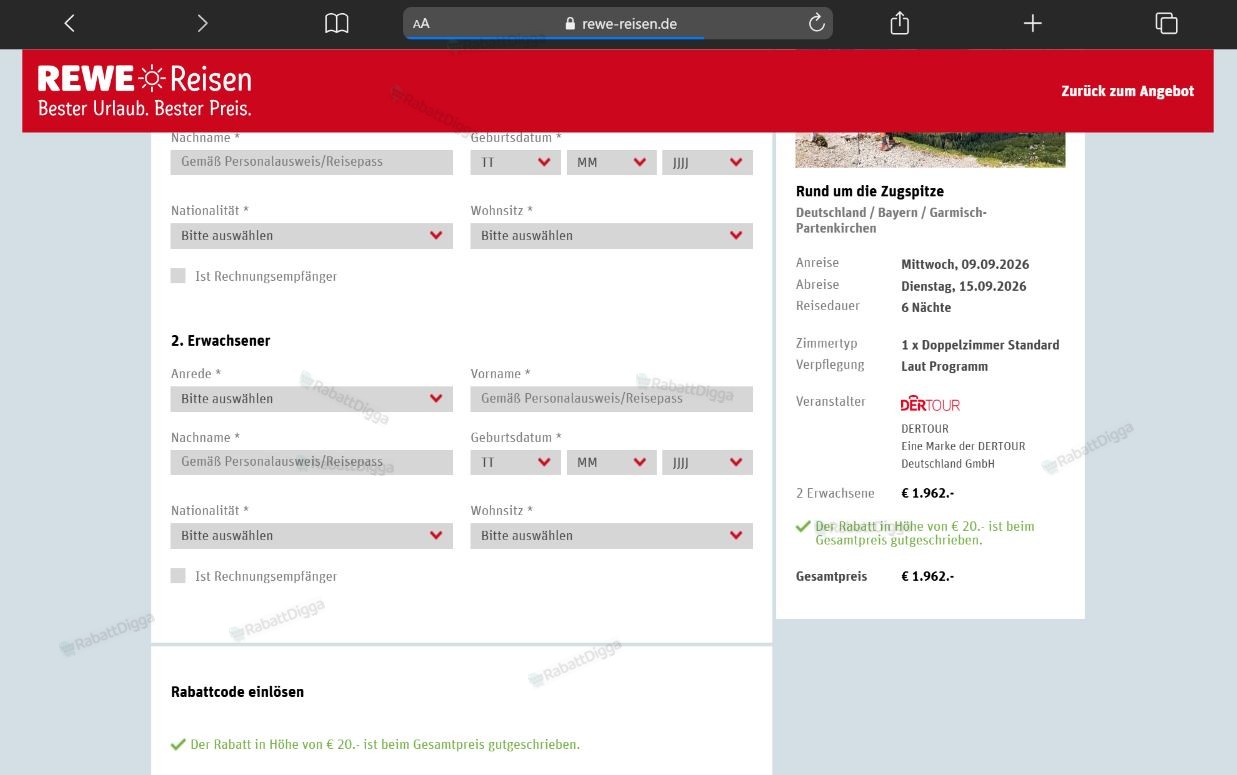Click the 6 Nächte duration value
This screenshot has width=1237, height=775.
tap(926, 308)
